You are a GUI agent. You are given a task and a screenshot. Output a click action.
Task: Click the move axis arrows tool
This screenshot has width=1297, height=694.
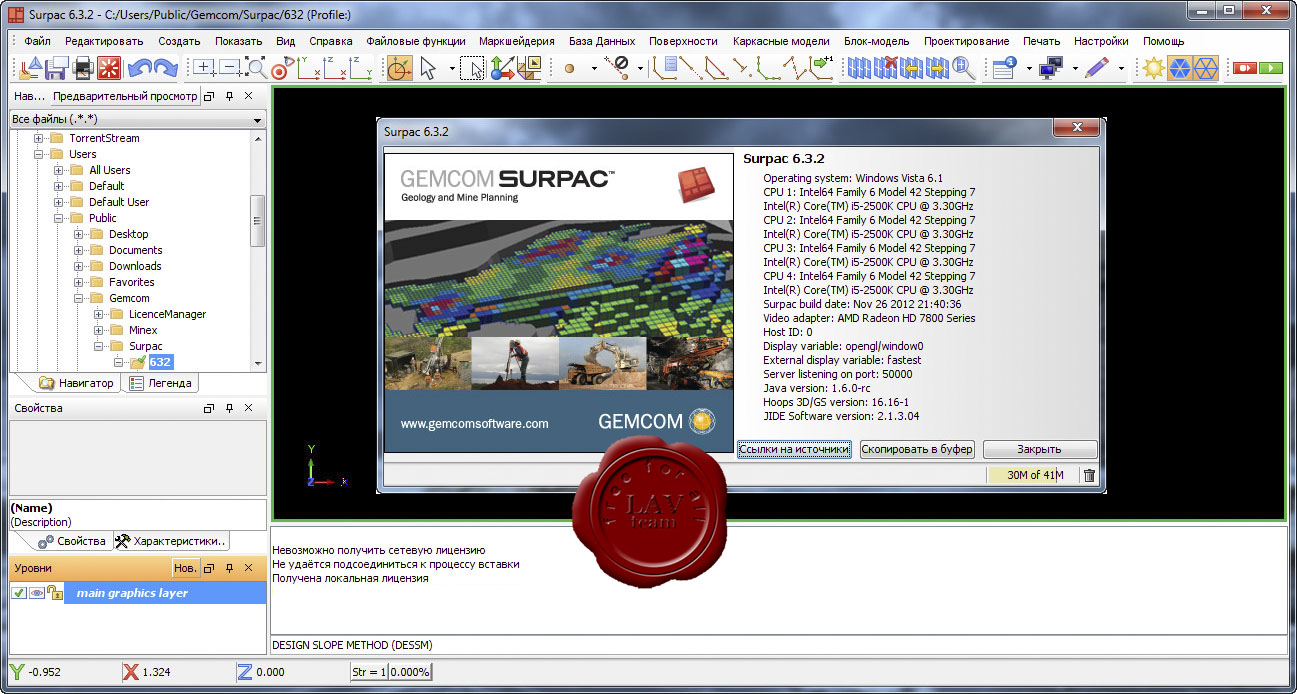(x=502, y=68)
